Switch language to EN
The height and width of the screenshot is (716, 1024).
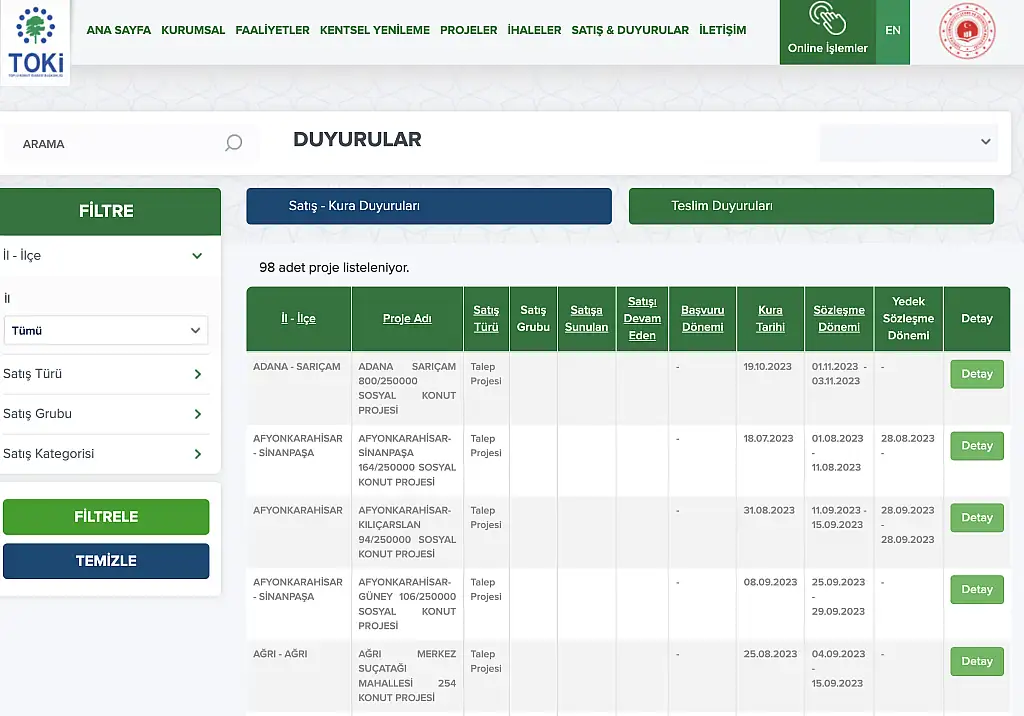pos(892,31)
